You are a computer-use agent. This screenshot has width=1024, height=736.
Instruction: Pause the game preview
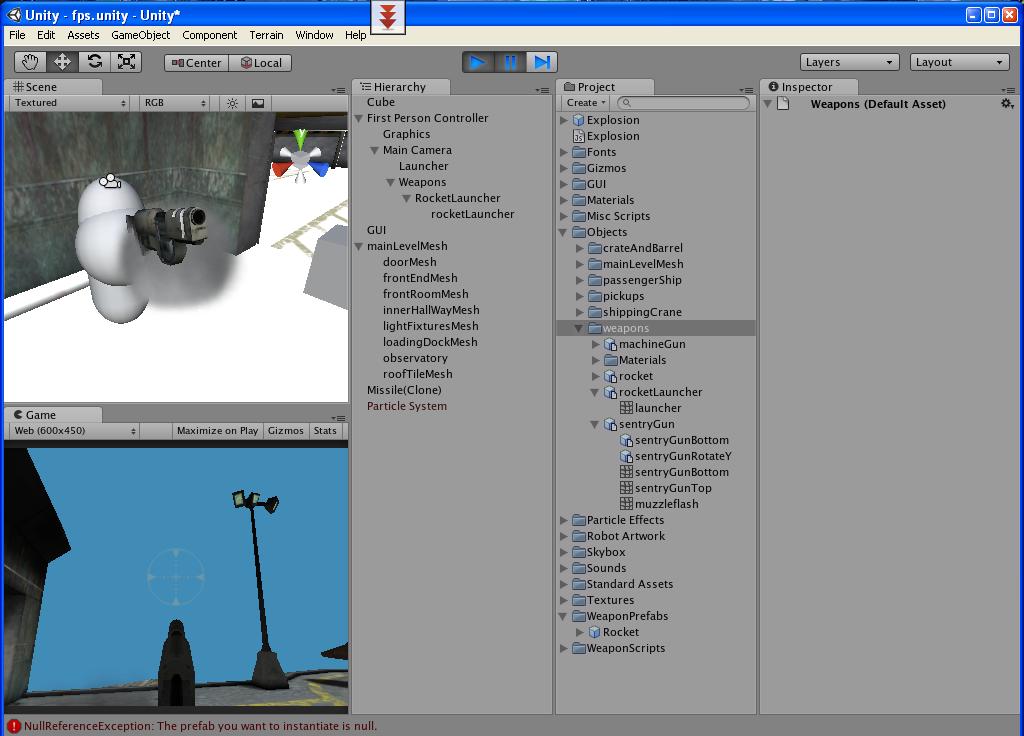(x=510, y=62)
